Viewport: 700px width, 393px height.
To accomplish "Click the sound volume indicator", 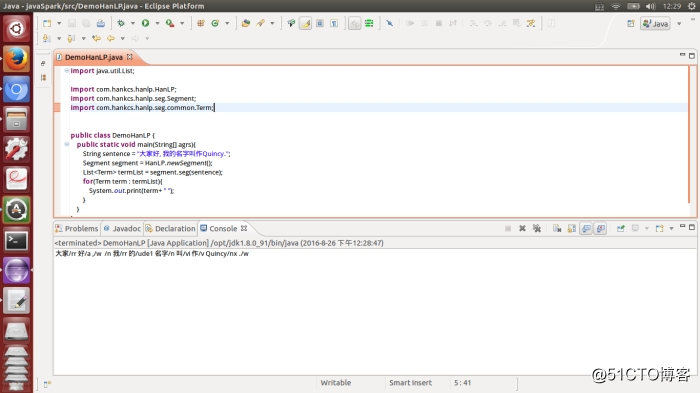I will (650, 6).
